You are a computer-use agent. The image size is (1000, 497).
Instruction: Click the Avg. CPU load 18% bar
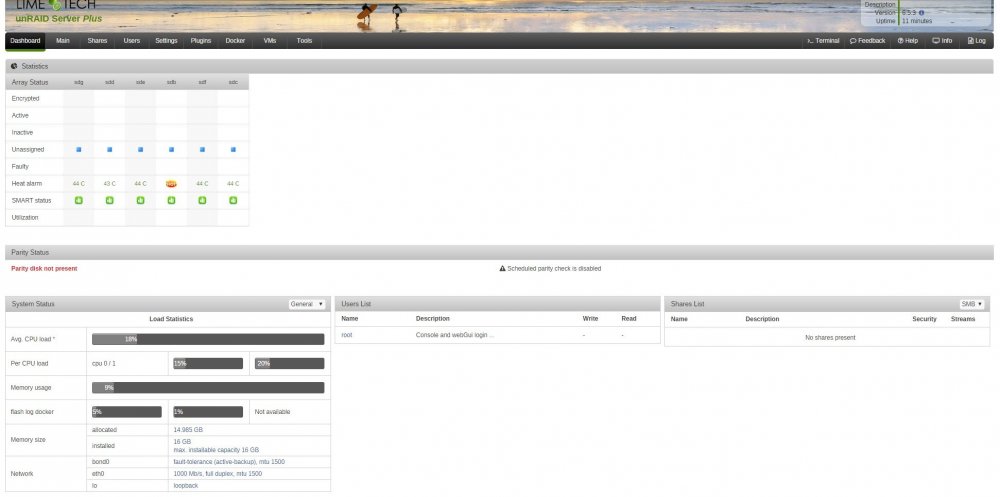point(208,339)
